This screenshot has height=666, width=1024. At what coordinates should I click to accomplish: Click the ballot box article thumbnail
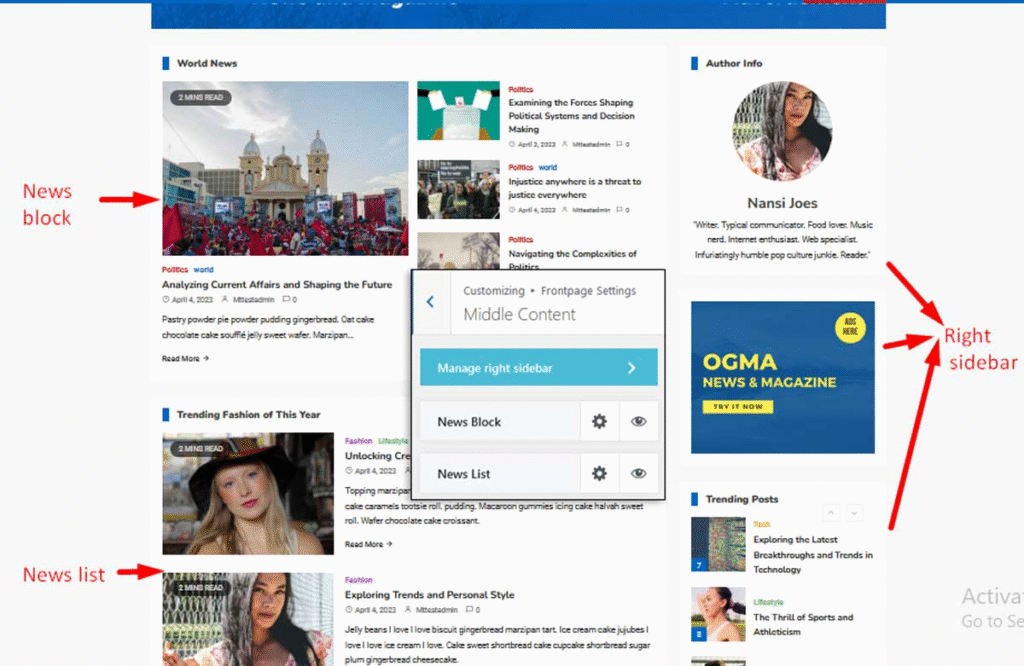[x=458, y=111]
